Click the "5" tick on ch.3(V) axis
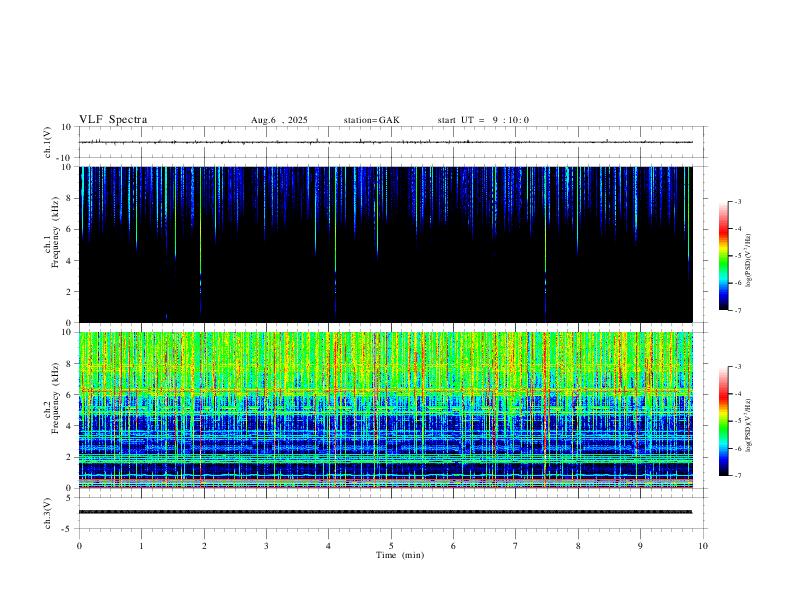Viewport: 792px width, 612px height. point(70,498)
